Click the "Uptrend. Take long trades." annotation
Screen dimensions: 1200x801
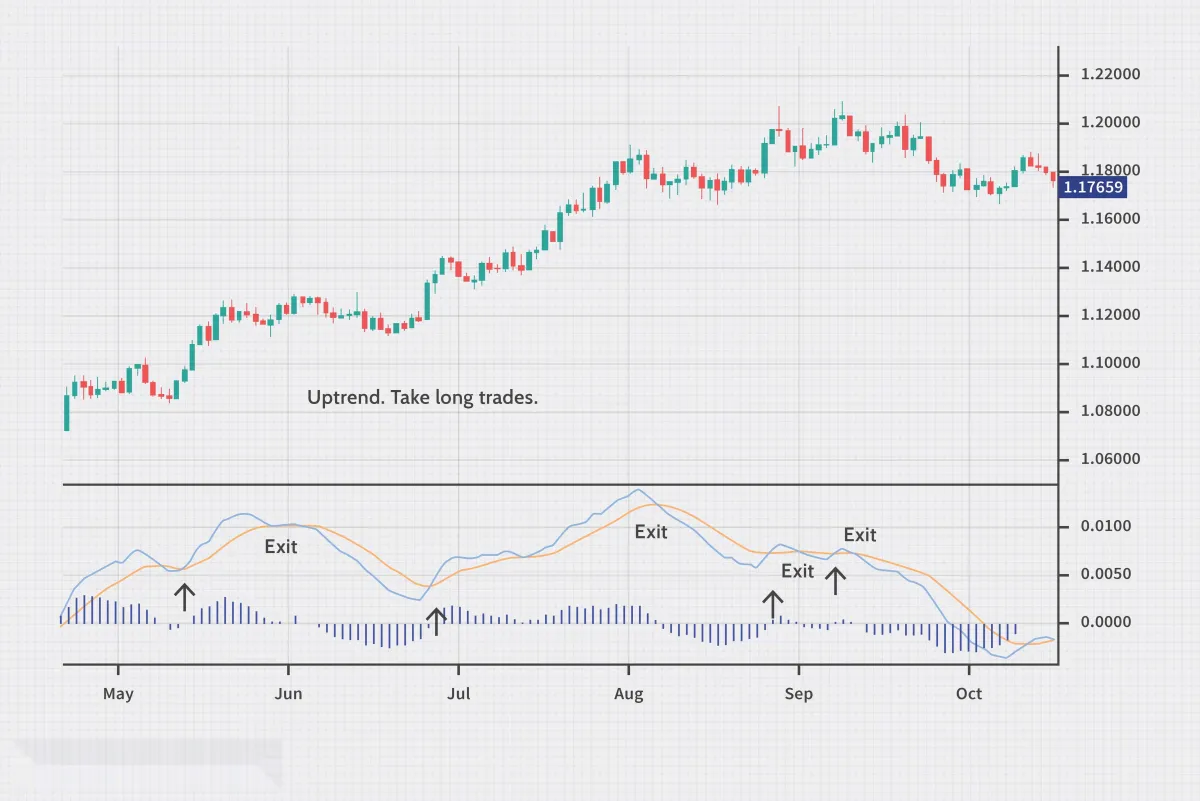tap(422, 398)
